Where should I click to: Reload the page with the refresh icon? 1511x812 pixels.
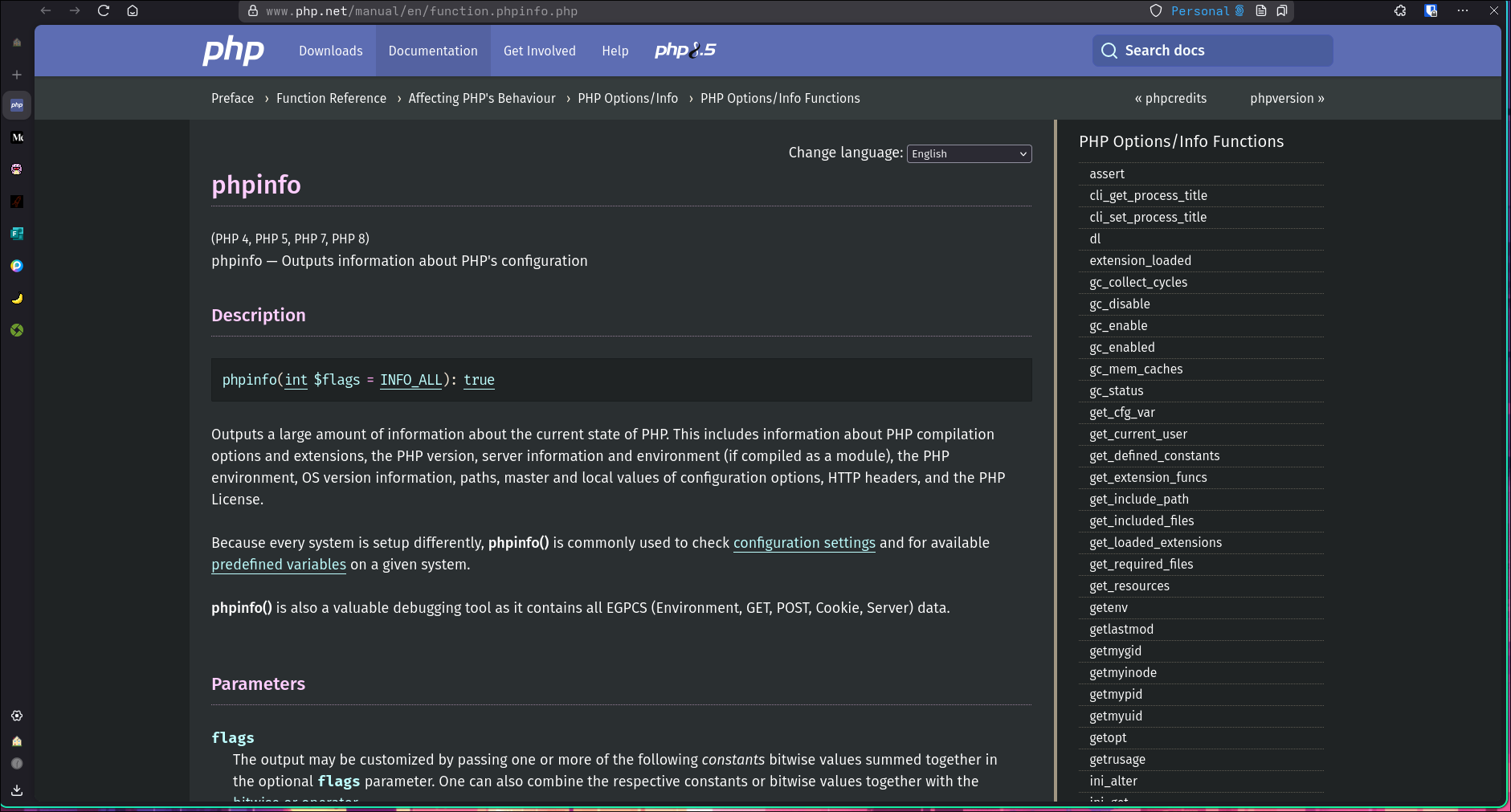click(x=104, y=10)
